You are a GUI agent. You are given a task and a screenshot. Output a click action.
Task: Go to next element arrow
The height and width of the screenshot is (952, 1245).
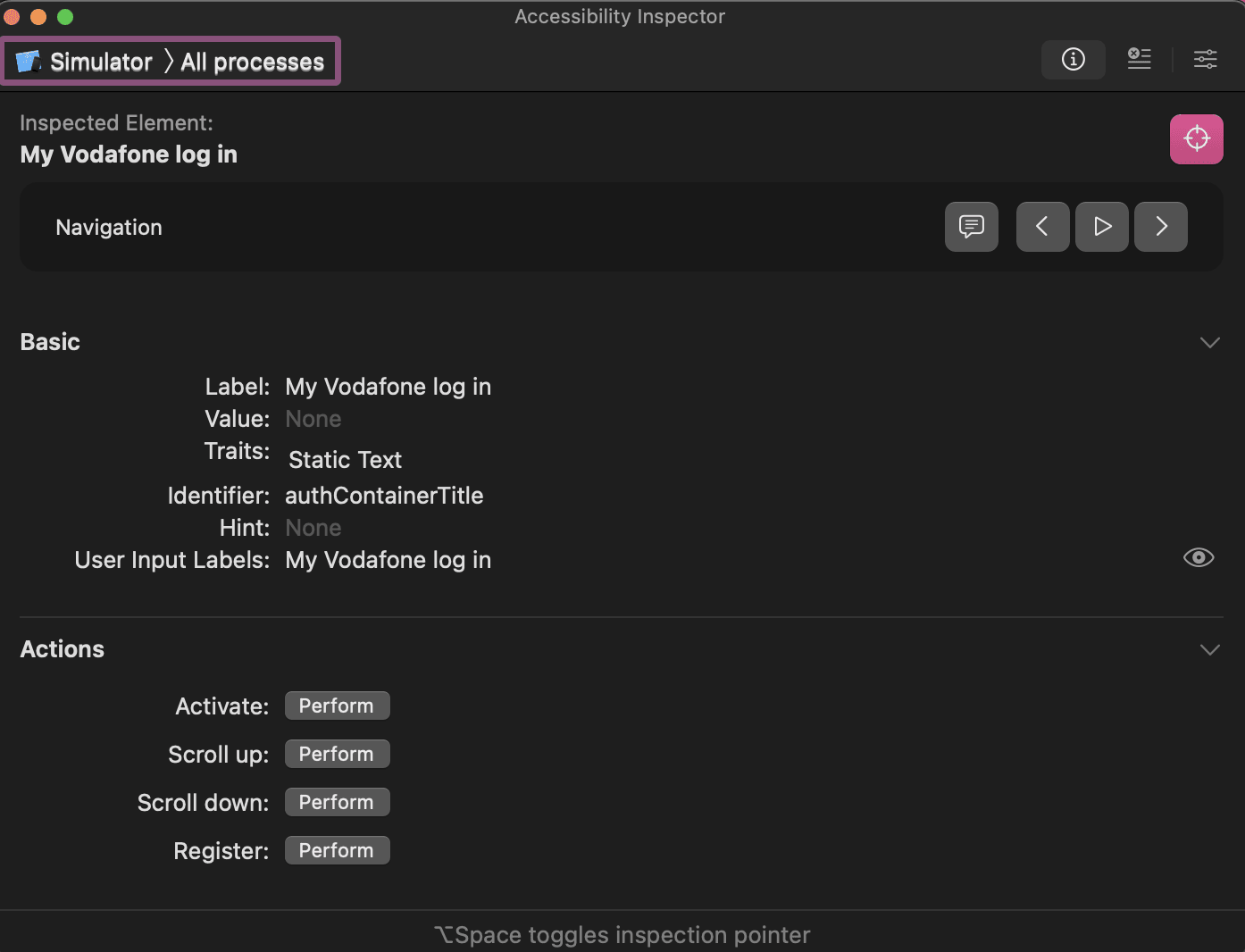pos(1160,227)
